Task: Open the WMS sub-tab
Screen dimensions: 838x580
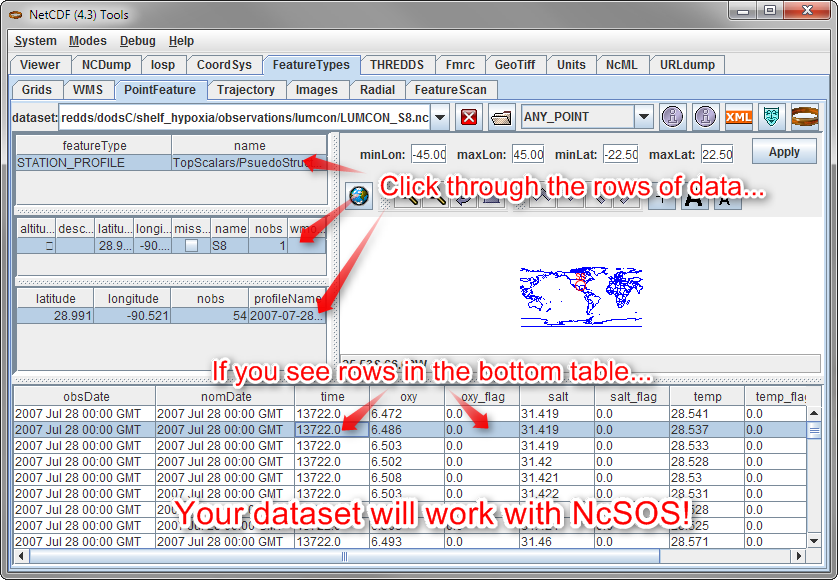Action: point(88,90)
